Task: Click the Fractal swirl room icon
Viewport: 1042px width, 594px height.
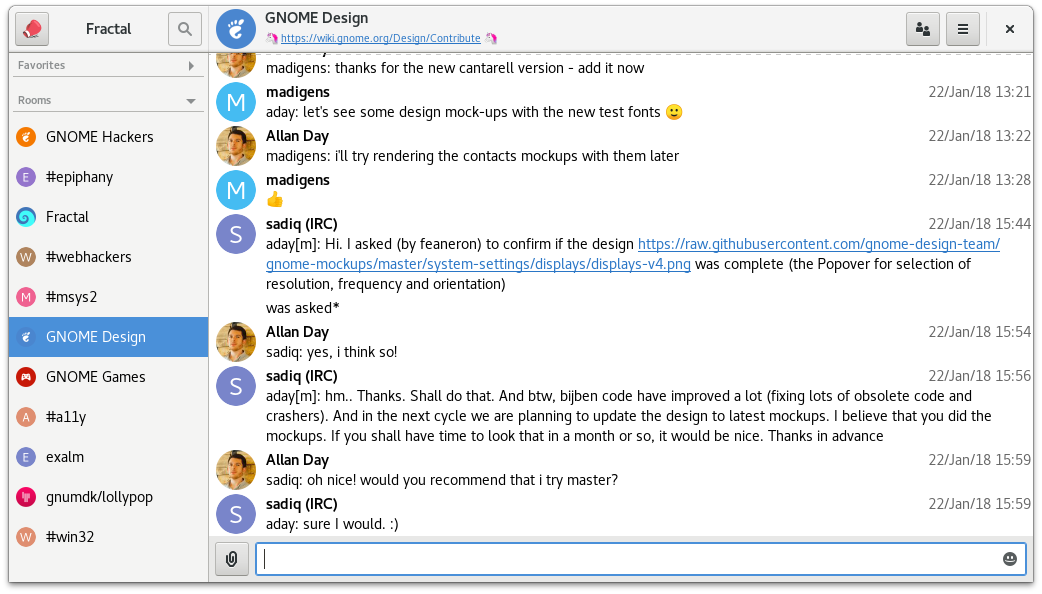Action: (26, 217)
